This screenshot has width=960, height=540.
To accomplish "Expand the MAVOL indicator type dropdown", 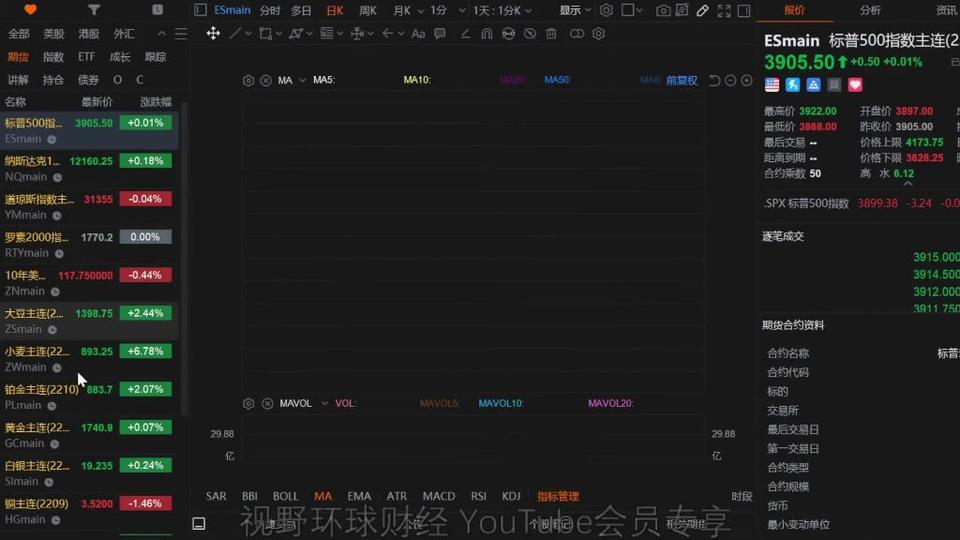I will [x=324, y=403].
